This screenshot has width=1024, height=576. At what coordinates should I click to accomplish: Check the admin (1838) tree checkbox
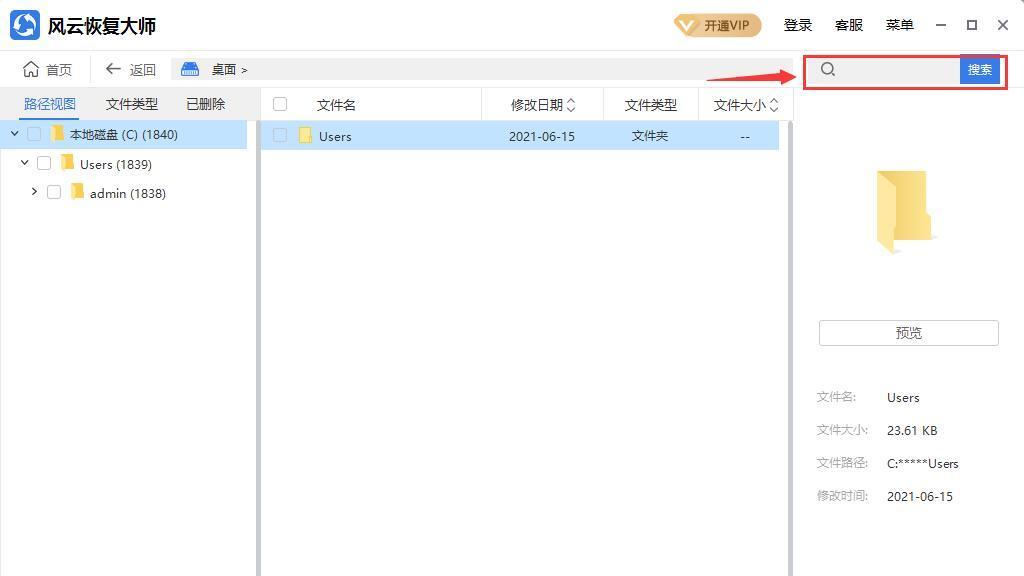[x=54, y=192]
